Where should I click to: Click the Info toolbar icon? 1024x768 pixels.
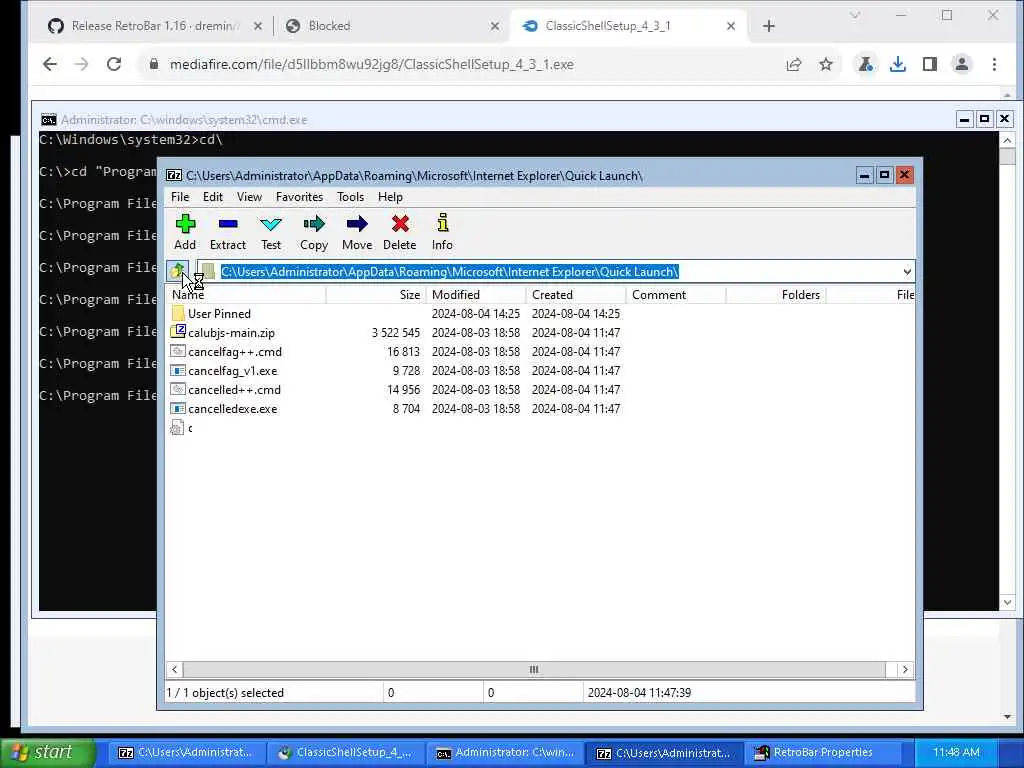442,223
